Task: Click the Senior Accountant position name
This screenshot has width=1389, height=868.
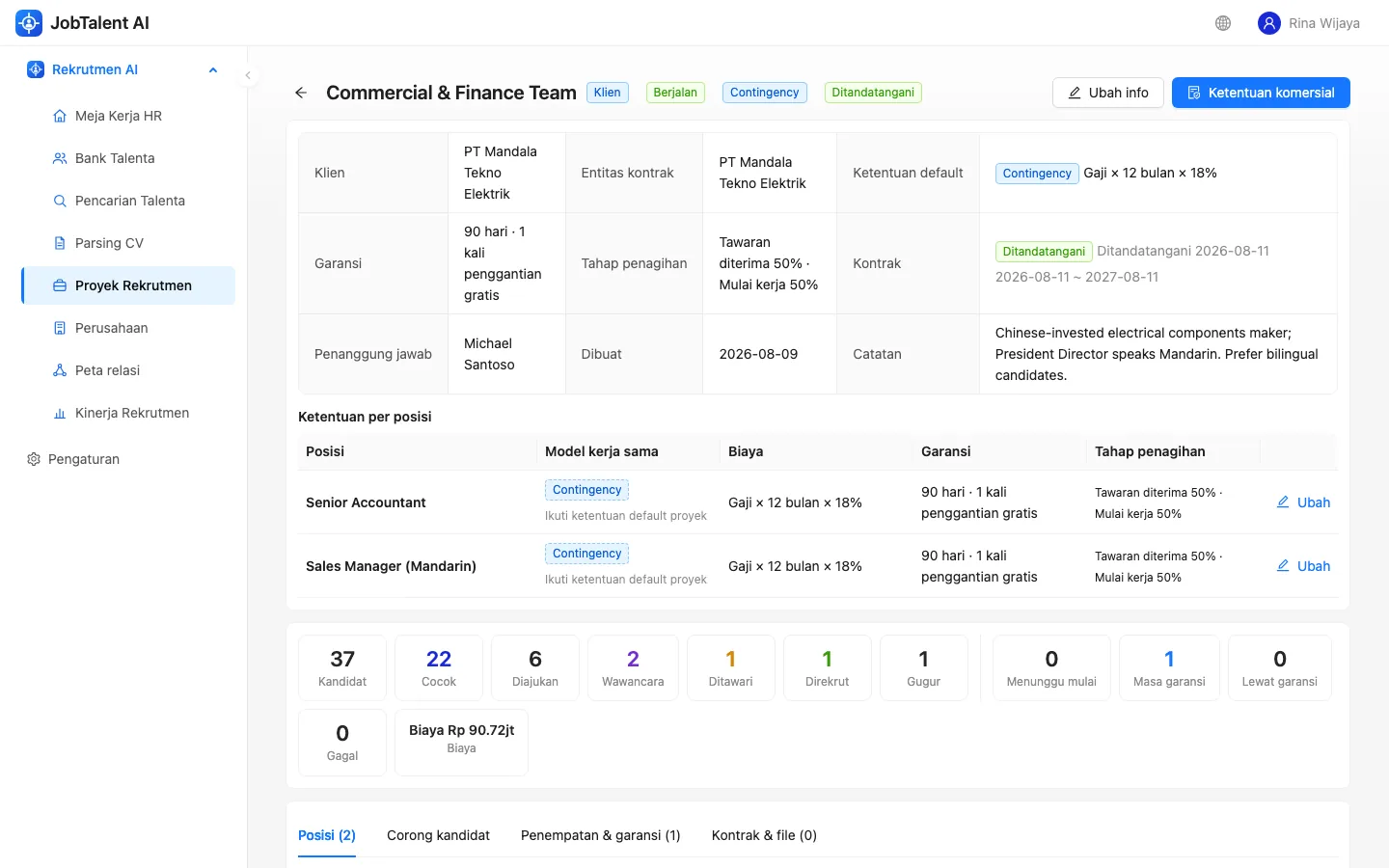Action: 366,502
